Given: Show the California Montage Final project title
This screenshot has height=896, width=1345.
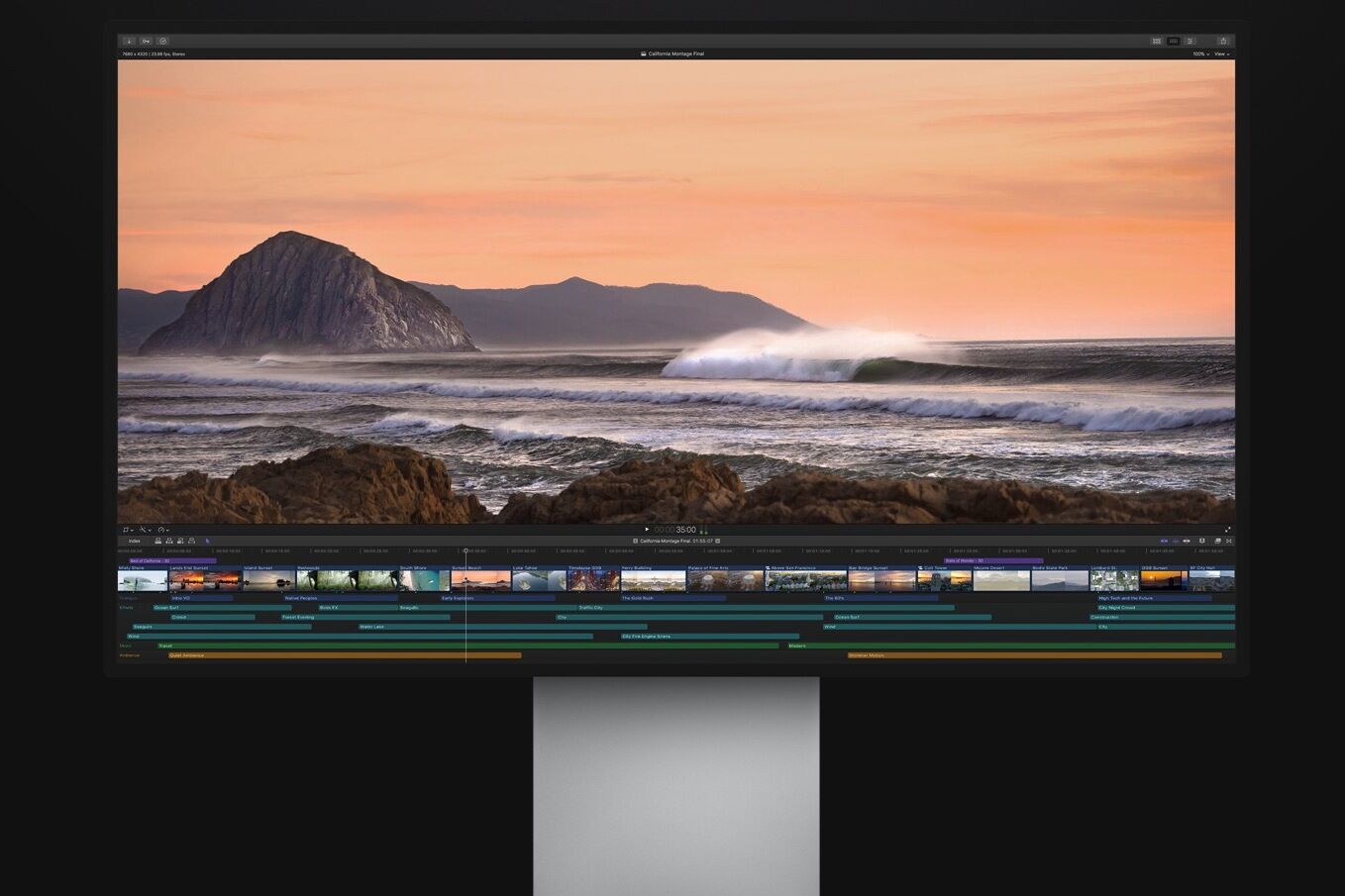Looking at the screenshot, I should pyautogui.click(x=675, y=53).
